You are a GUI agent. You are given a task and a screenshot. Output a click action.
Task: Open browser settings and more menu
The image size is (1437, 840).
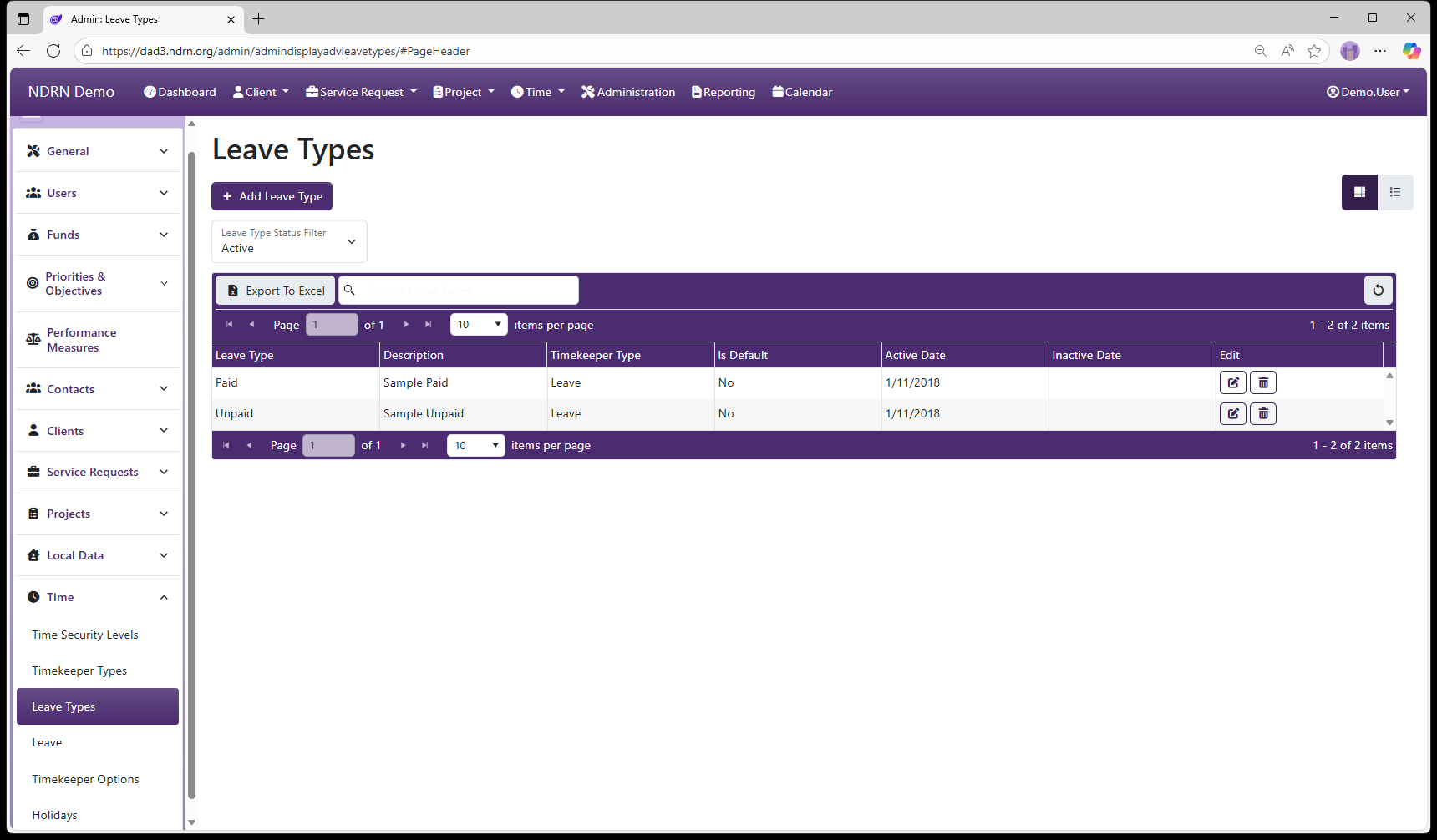click(1380, 51)
